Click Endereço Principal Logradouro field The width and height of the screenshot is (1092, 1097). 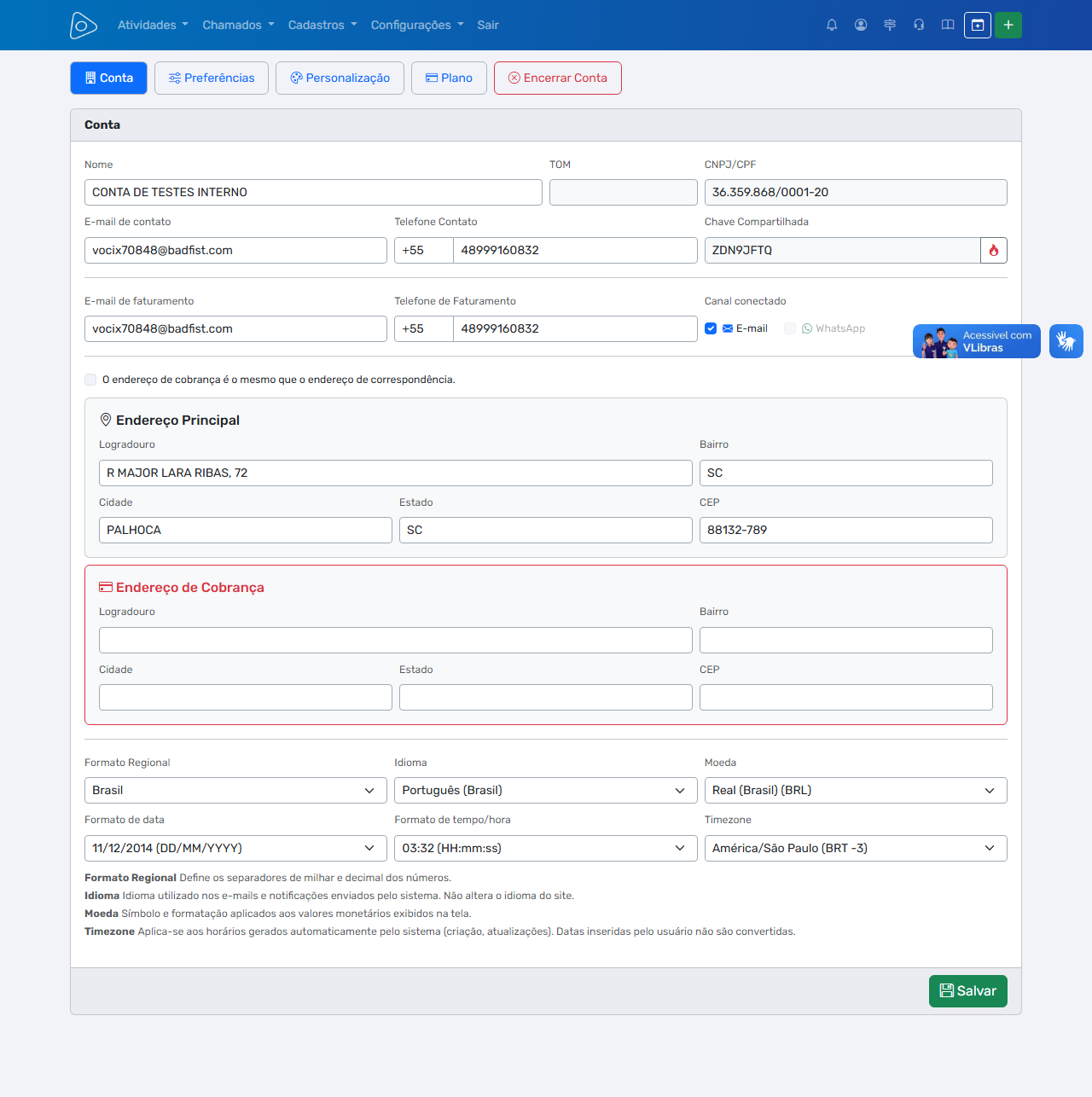pyautogui.click(x=396, y=473)
